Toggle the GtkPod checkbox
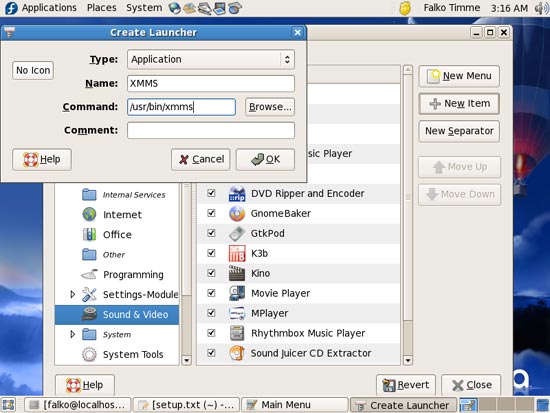 click(x=211, y=233)
